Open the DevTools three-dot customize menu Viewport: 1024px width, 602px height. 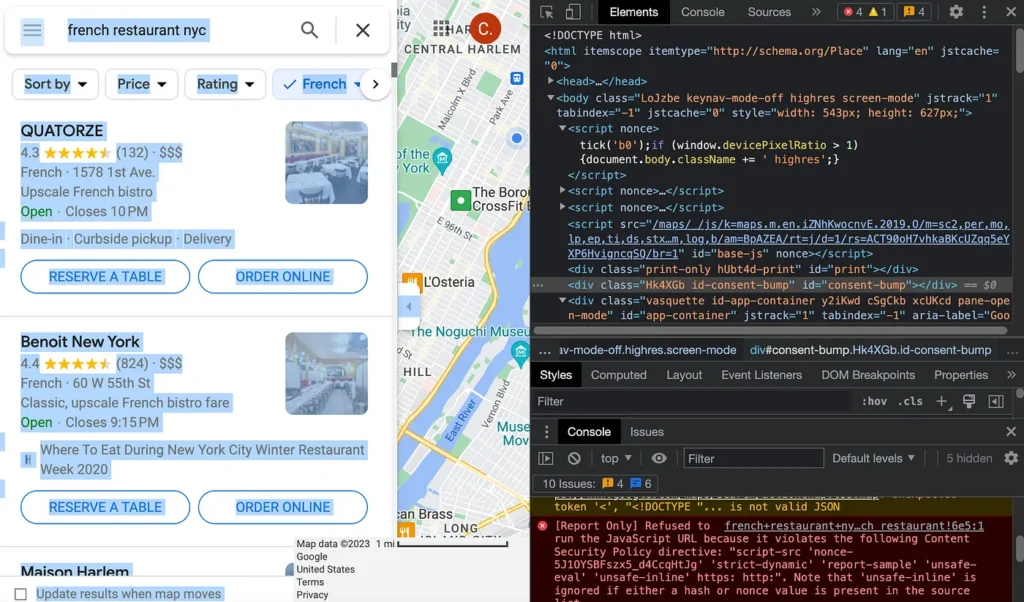pos(984,12)
